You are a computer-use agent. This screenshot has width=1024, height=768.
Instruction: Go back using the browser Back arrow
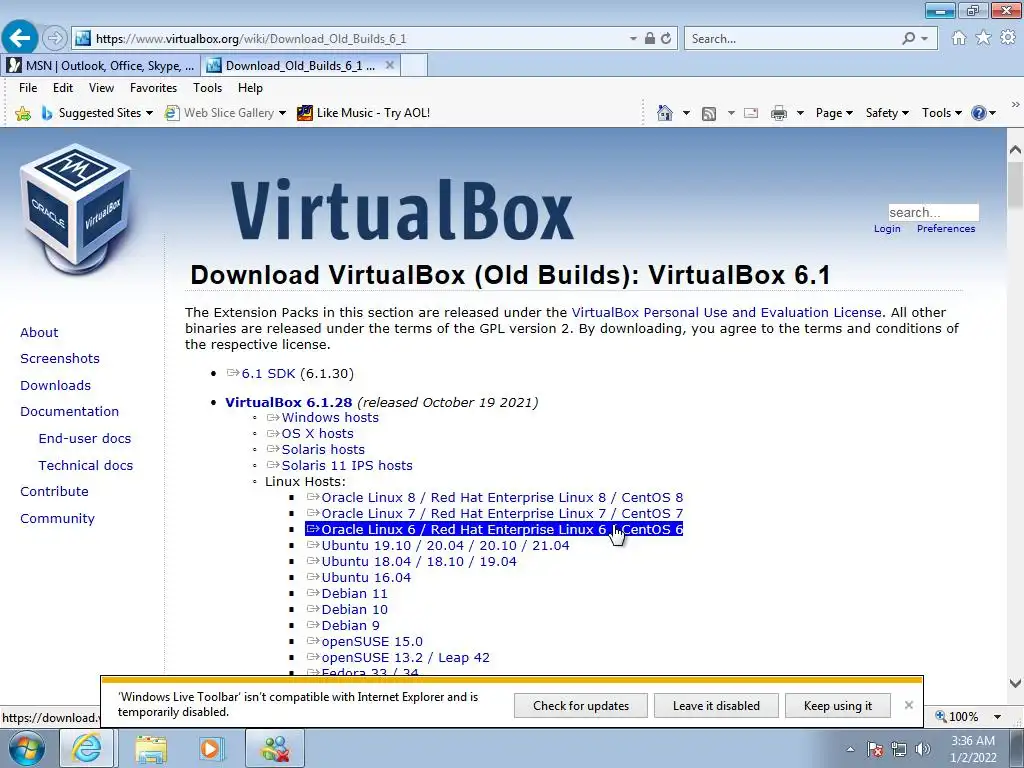point(20,38)
